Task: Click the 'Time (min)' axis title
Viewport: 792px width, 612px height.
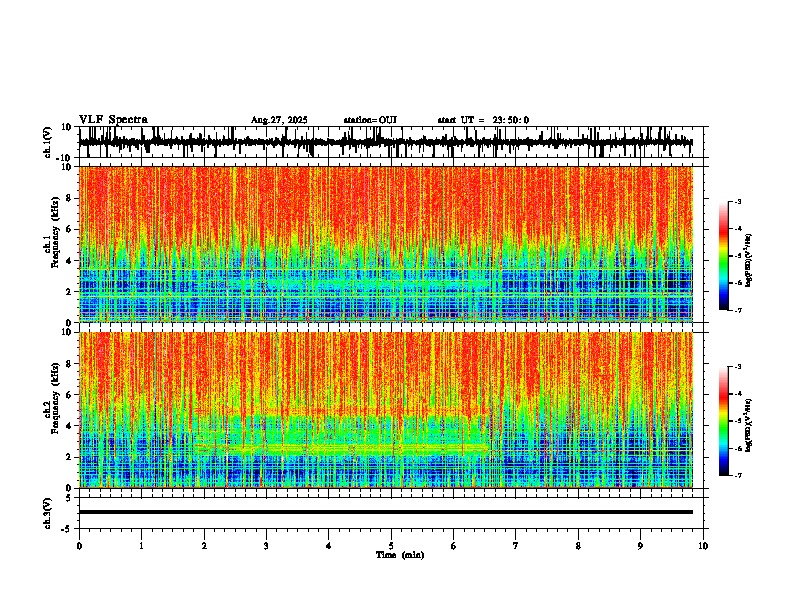Action: [x=400, y=555]
